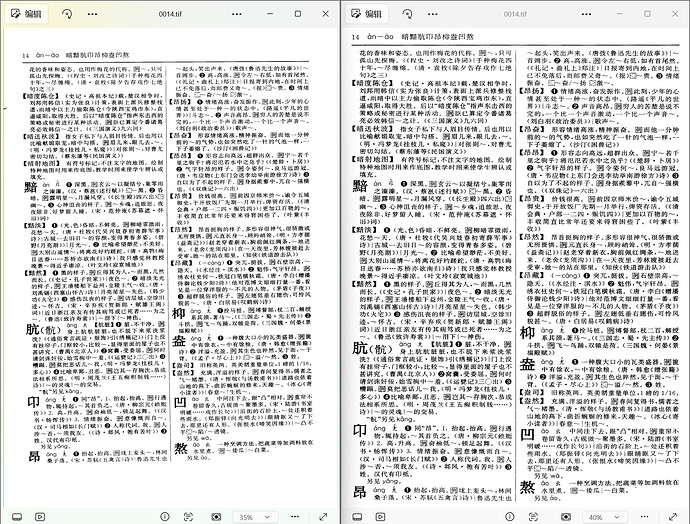This screenshot has width=690, height=524.
Task: Open bottom ellipsis menu in the left window
Action: click(x=295, y=517)
